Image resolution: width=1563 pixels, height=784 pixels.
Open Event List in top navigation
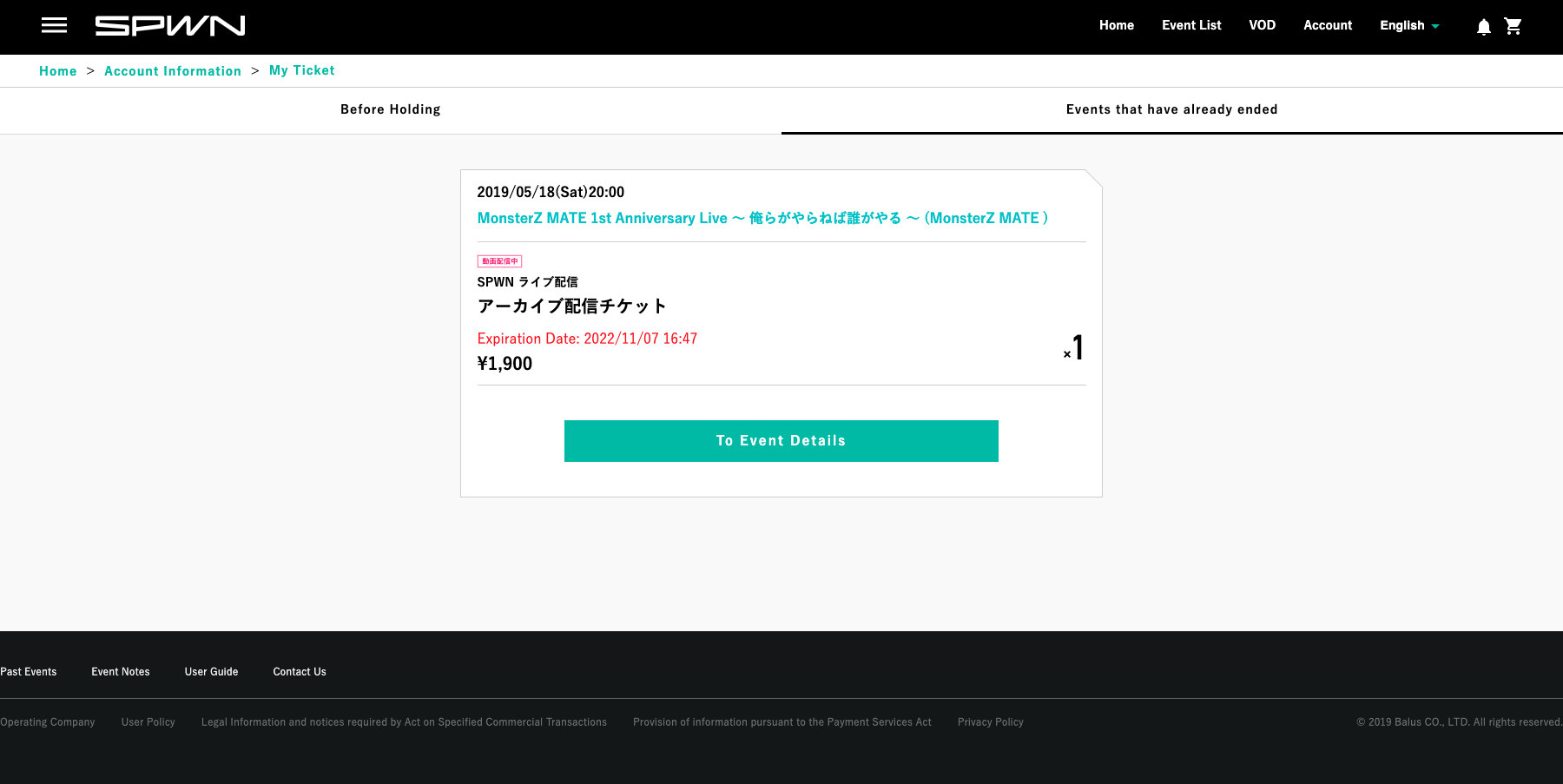point(1191,25)
